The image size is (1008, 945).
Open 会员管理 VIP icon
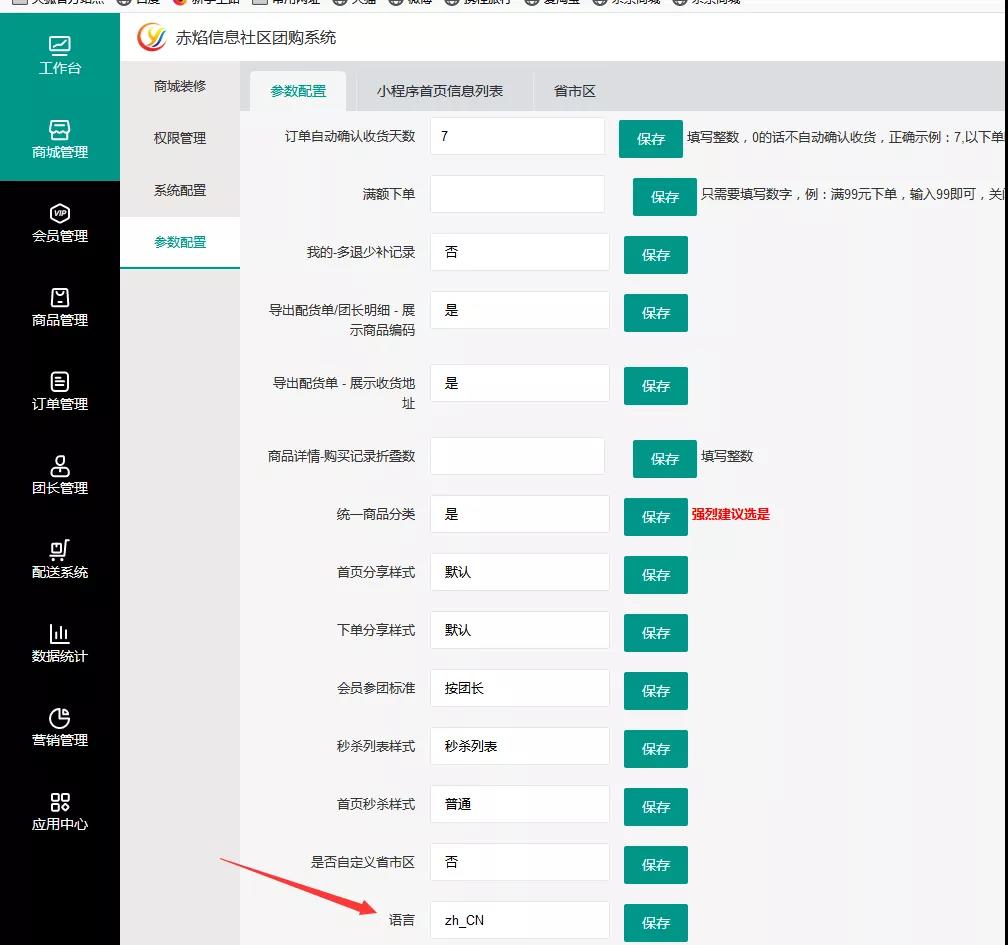[59, 213]
